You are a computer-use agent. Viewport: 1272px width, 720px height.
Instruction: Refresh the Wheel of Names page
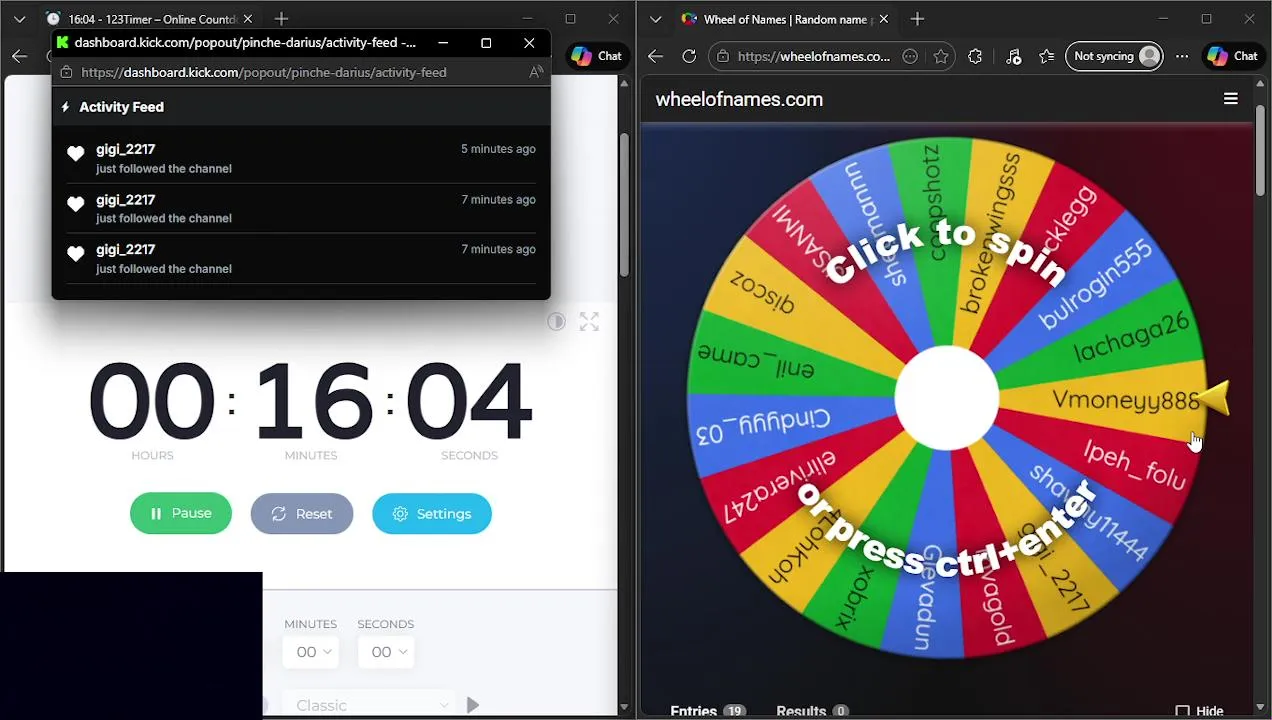point(689,57)
